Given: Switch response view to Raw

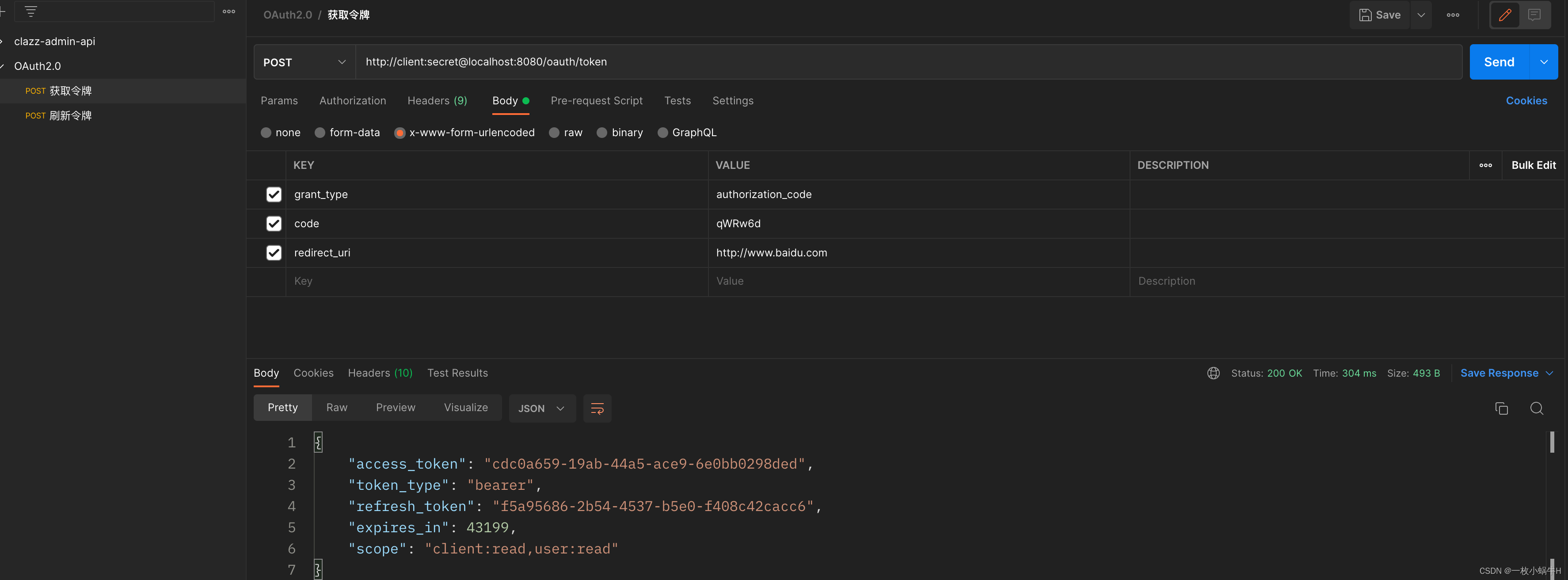Looking at the screenshot, I should [x=337, y=408].
